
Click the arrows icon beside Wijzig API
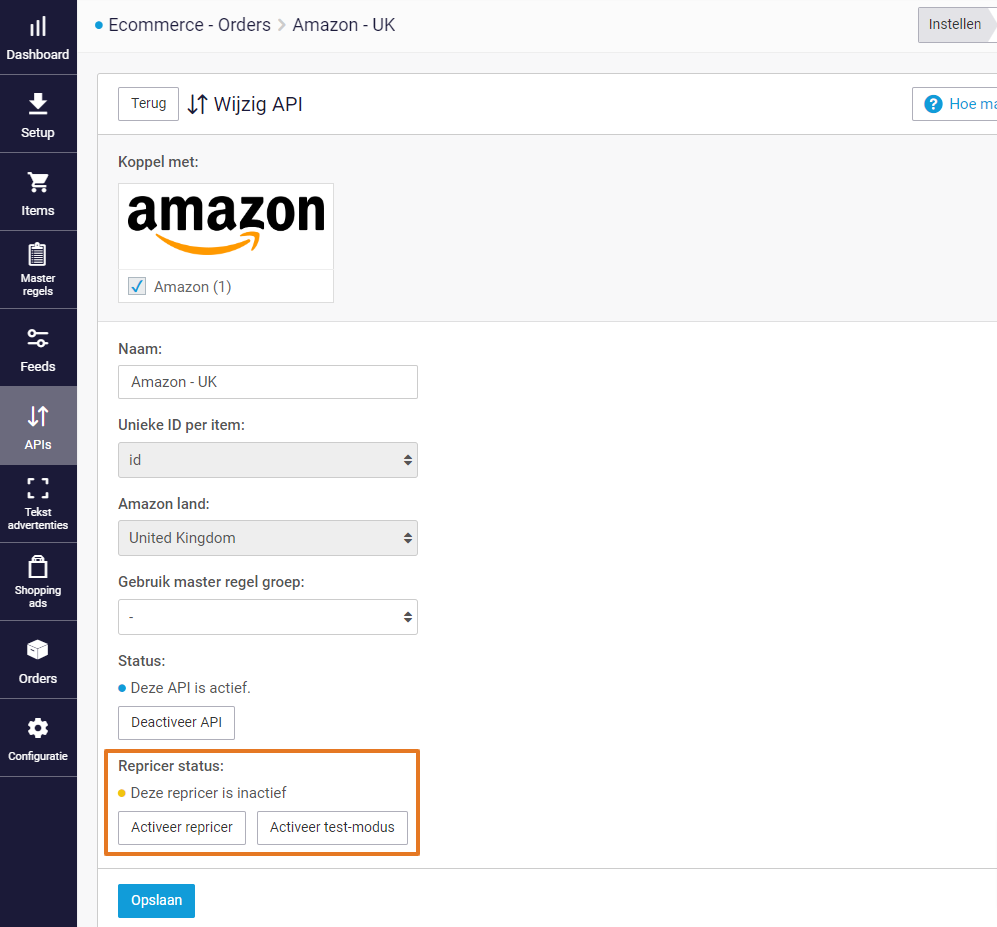click(197, 104)
